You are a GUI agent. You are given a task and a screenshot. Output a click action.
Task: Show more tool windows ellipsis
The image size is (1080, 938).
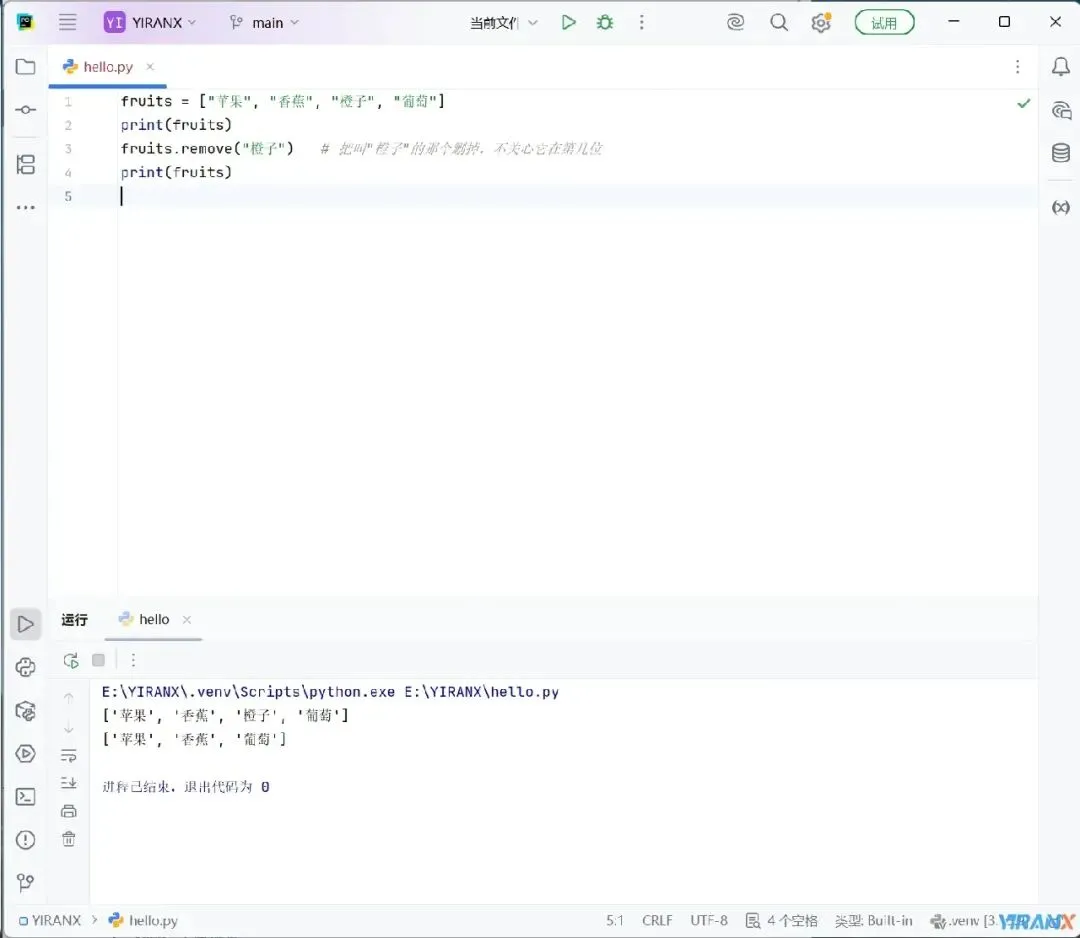click(x=25, y=207)
